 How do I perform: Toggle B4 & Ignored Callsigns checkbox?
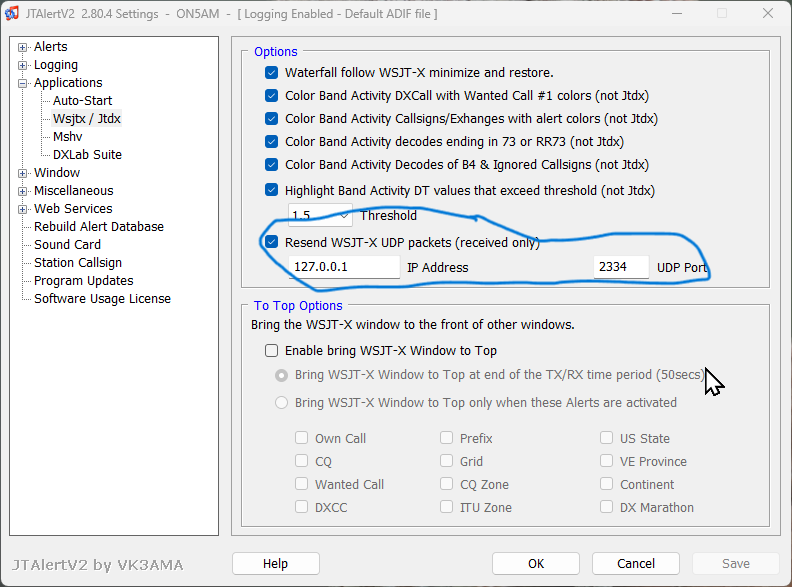(x=271, y=165)
